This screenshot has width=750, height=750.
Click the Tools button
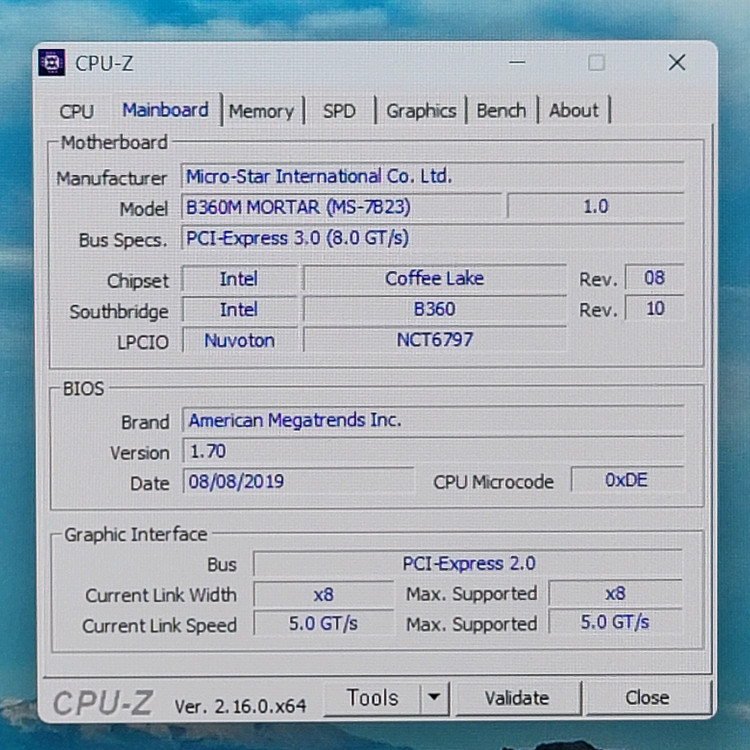click(372, 698)
